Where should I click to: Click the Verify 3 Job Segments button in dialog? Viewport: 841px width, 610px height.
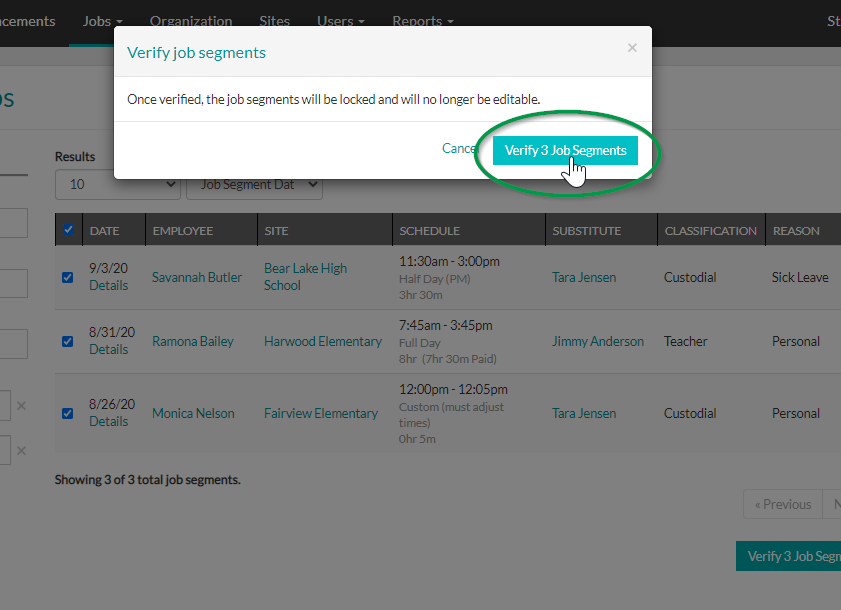tap(565, 149)
